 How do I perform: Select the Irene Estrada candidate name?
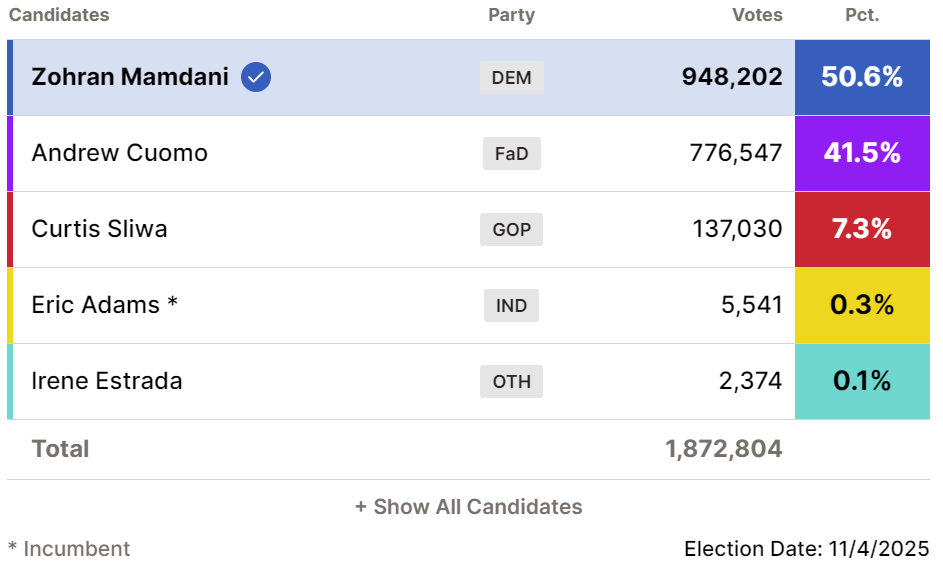click(x=107, y=381)
